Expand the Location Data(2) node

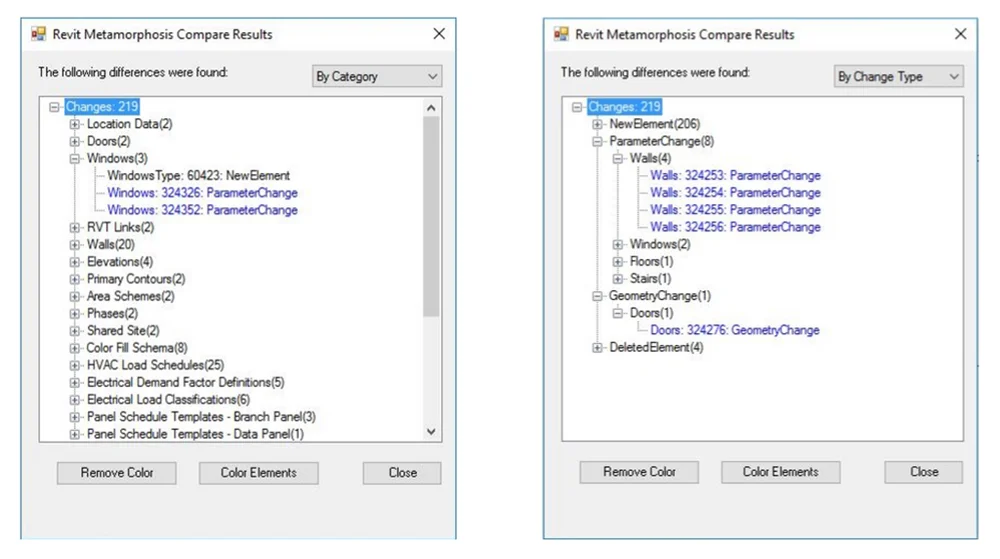pyautogui.click(x=75, y=124)
